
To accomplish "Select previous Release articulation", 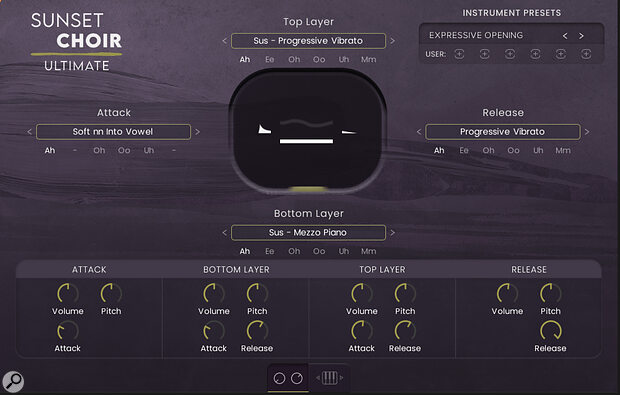I will point(419,132).
